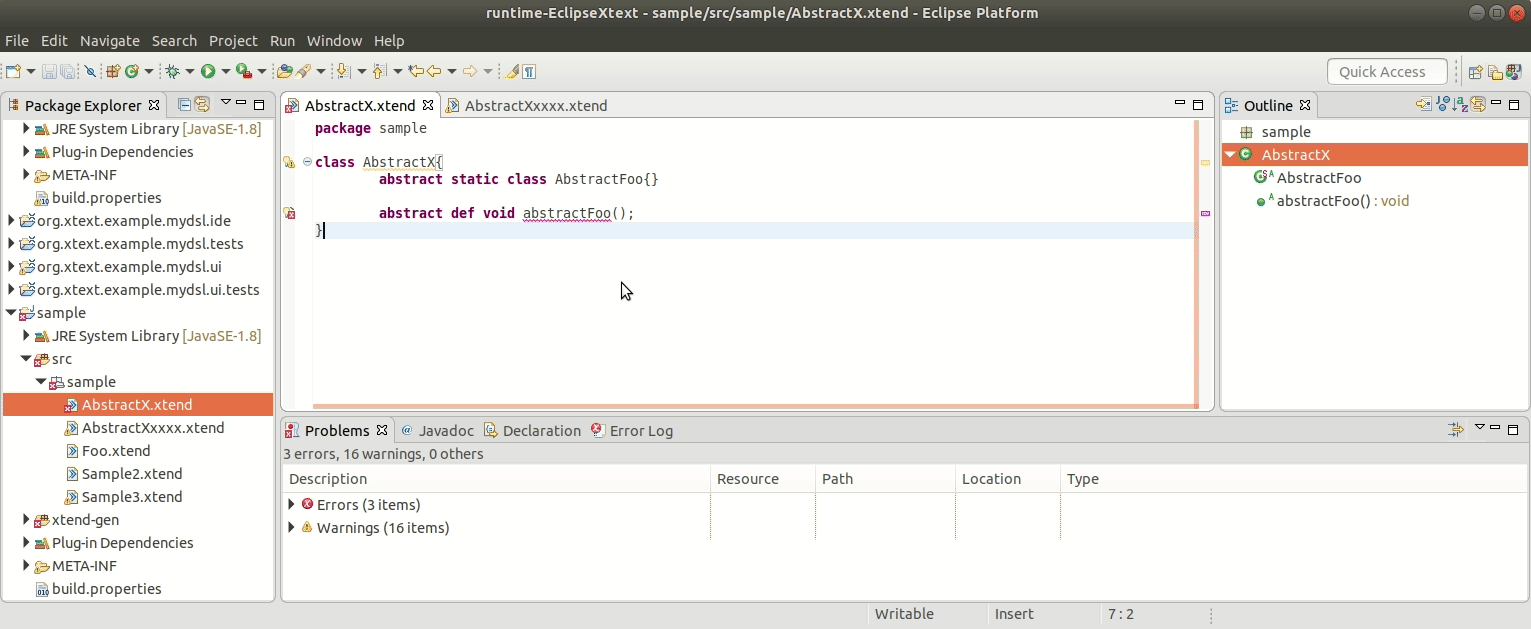Select abstractFoo() : void in Outline
1531x629 pixels.
click(1343, 201)
